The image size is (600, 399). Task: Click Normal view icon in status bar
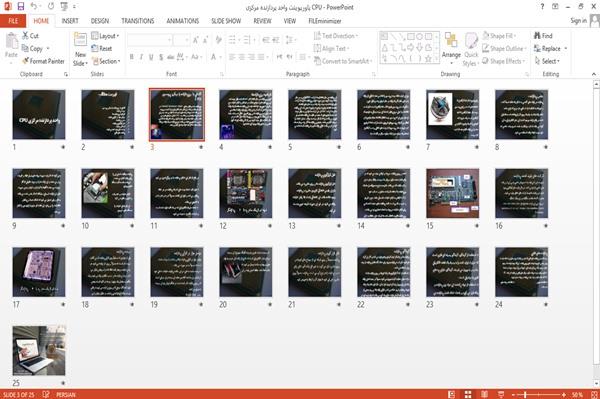tap(452, 394)
